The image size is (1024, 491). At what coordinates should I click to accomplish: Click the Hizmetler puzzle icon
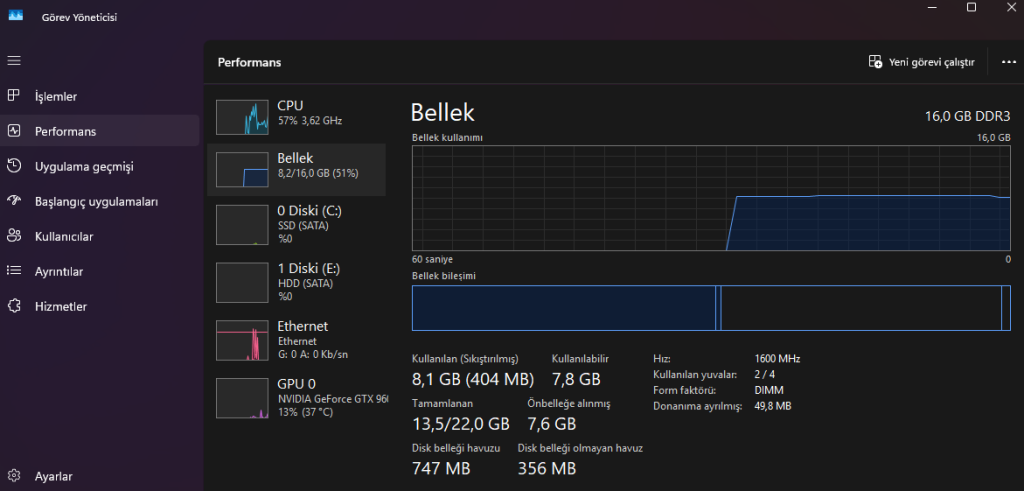[14, 306]
